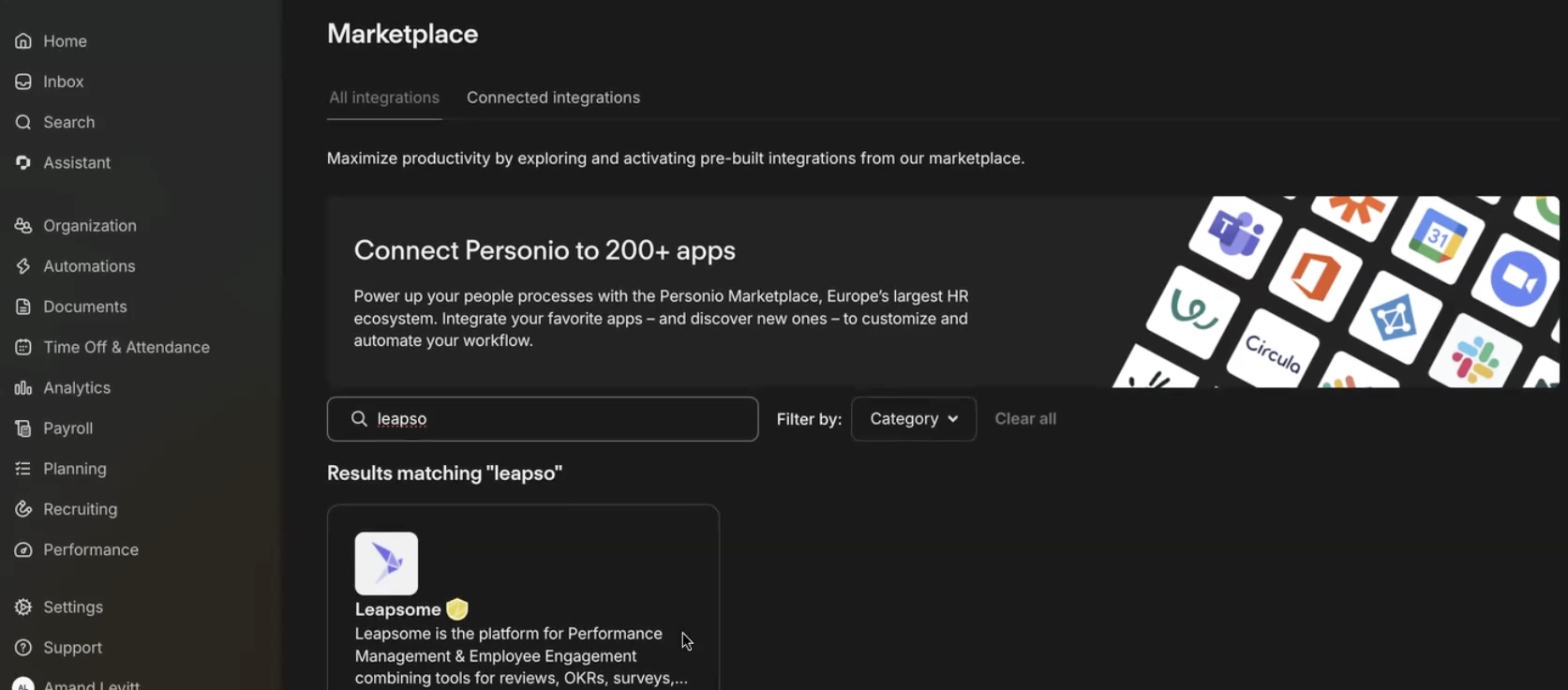The width and height of the screenshot is (1568, 690).
Task: Open Home from the sidebar
Action: pyautogui.click(x=51, y=41)
